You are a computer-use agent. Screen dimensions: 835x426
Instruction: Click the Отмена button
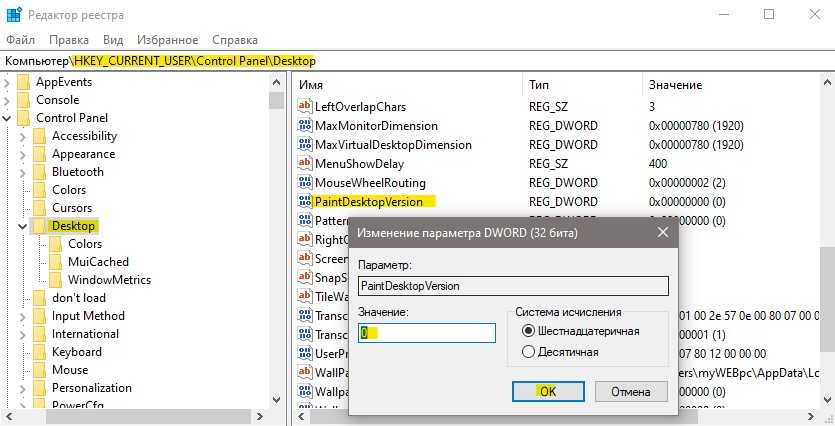[631, 391]
